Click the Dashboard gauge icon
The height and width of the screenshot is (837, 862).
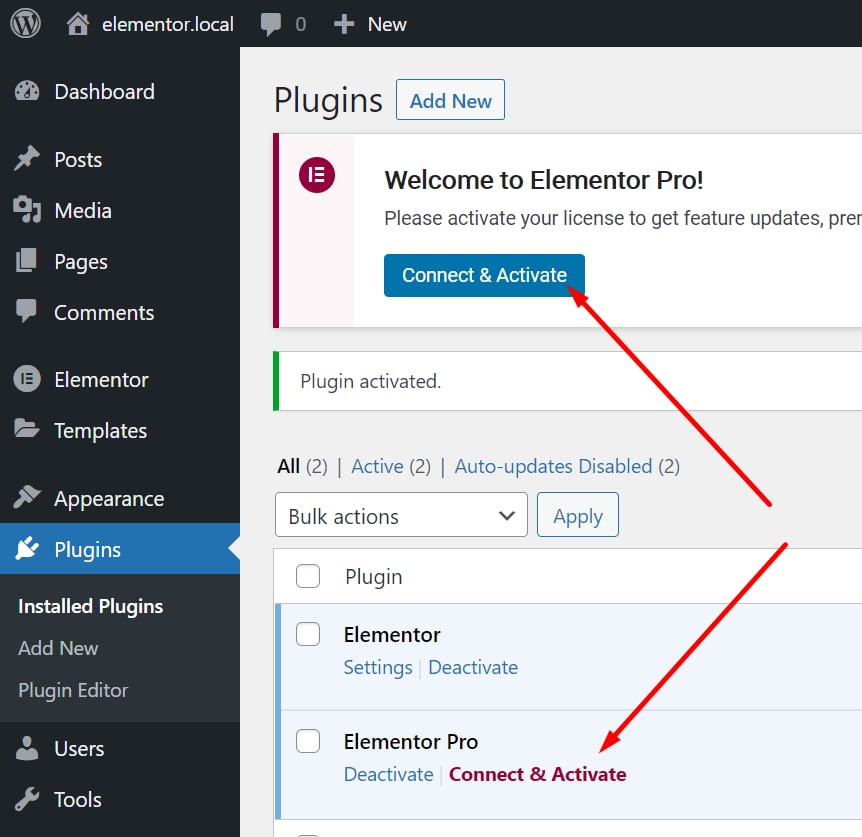pos(27,92)
